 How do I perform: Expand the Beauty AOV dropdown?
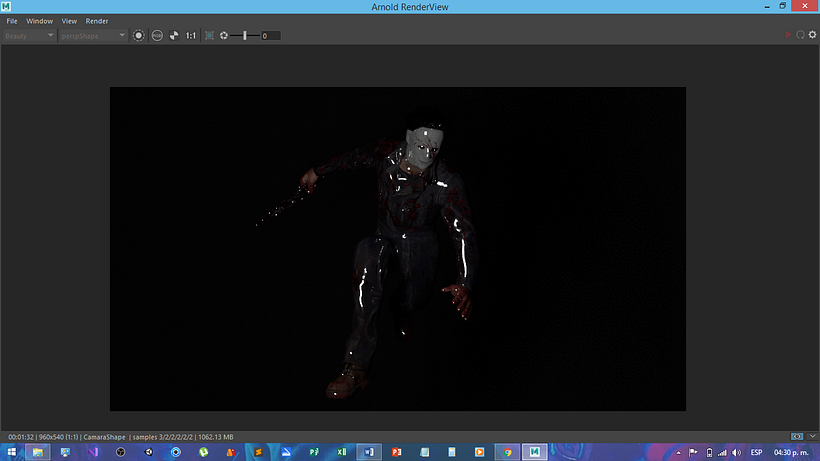click(30, 36)
